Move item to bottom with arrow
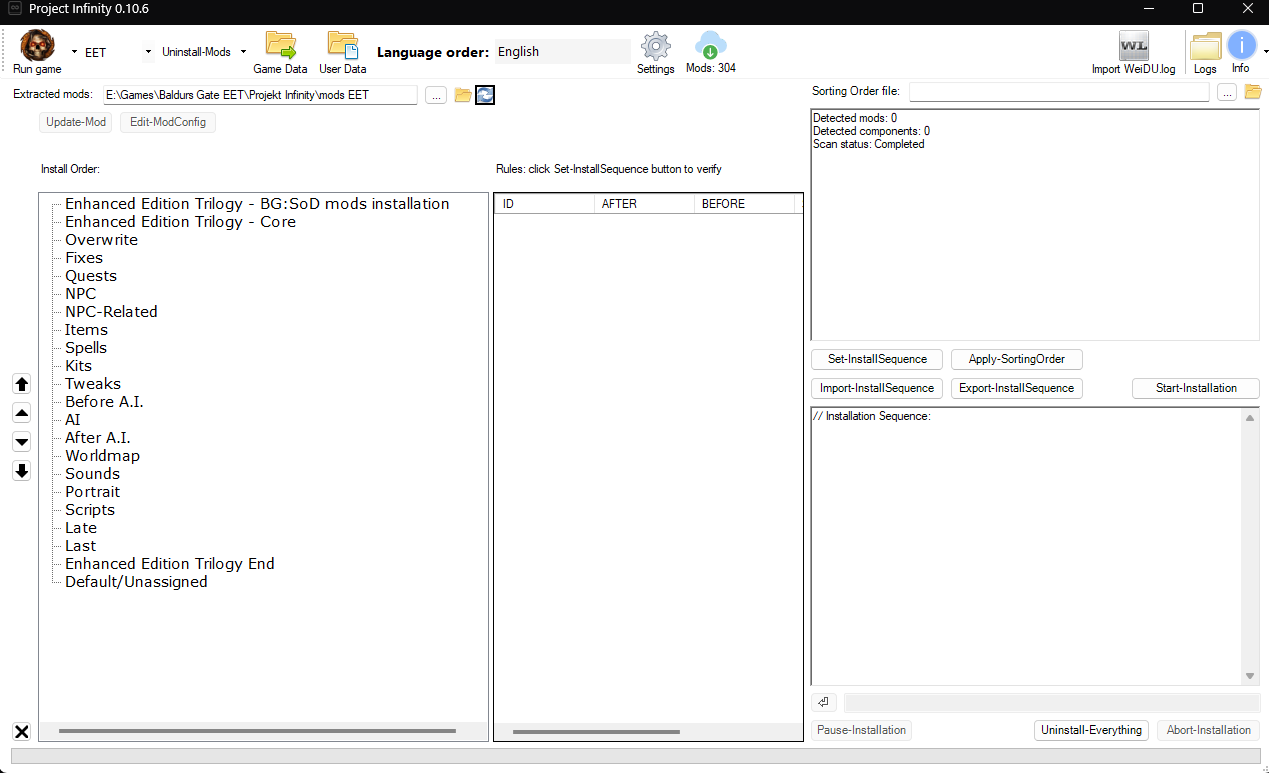 [22, 471]
